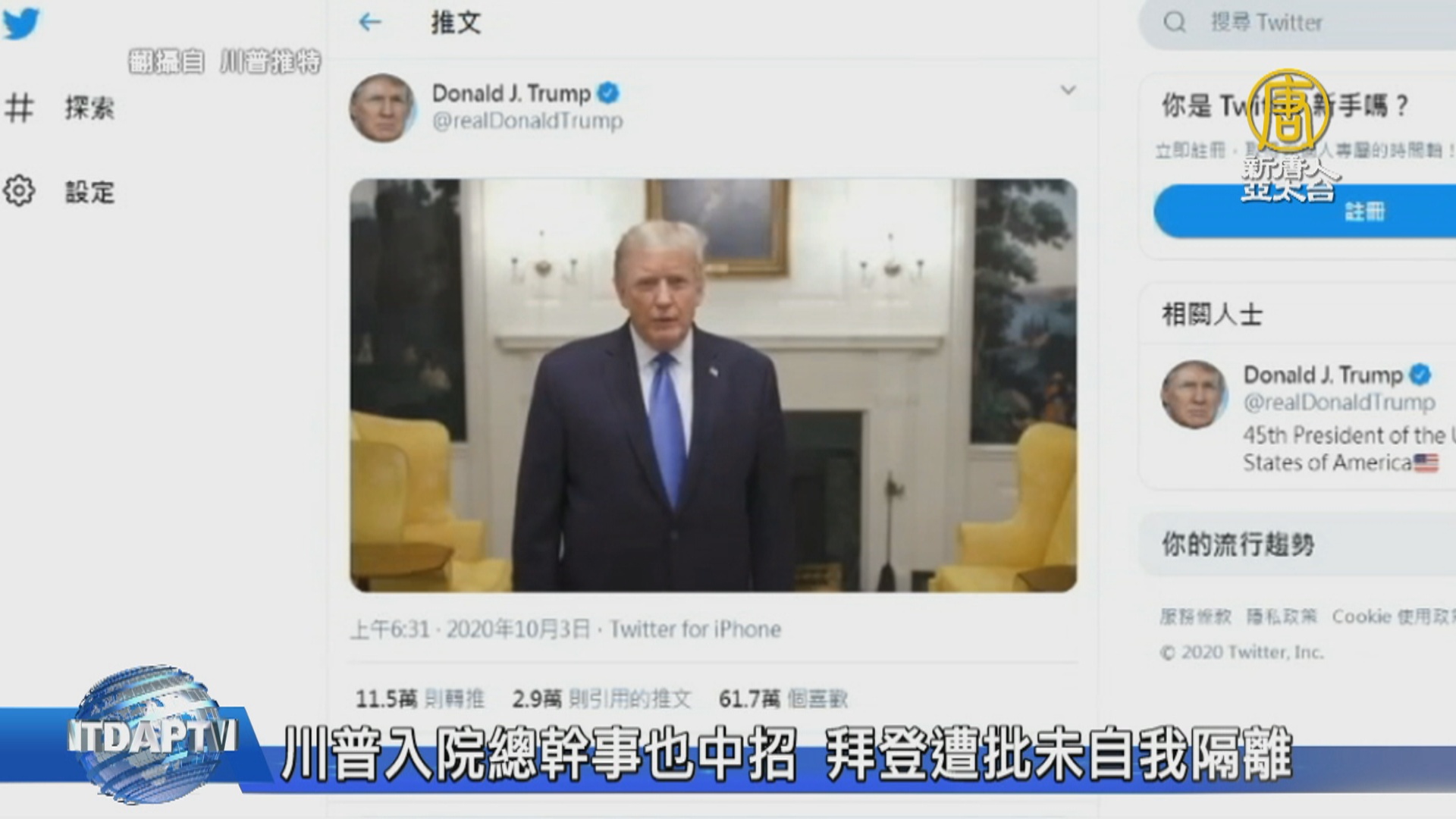Click the tweet author's verified badge

pyautogui.click(x=608, y=93)
